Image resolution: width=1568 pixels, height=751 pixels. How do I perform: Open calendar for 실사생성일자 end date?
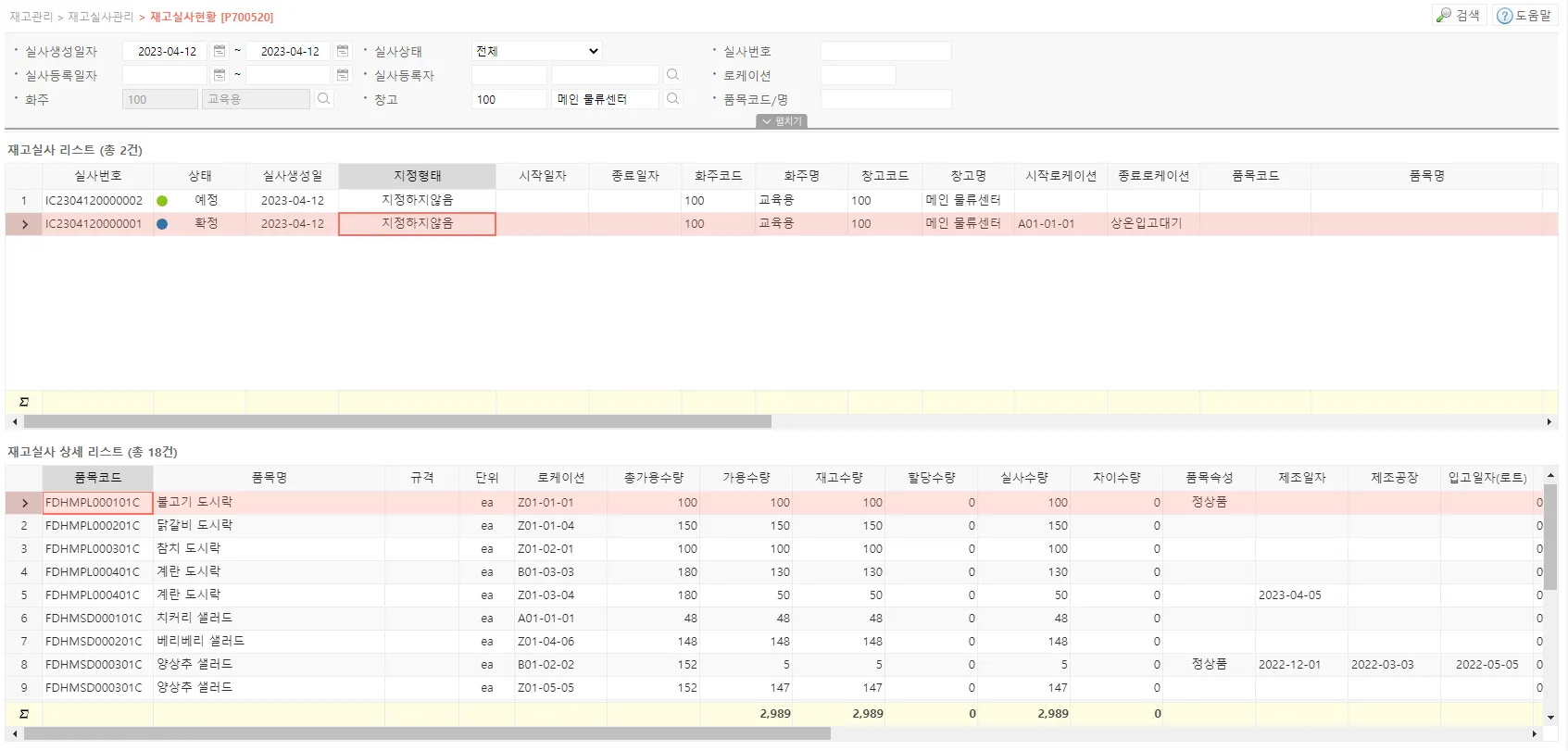point(343,51)
